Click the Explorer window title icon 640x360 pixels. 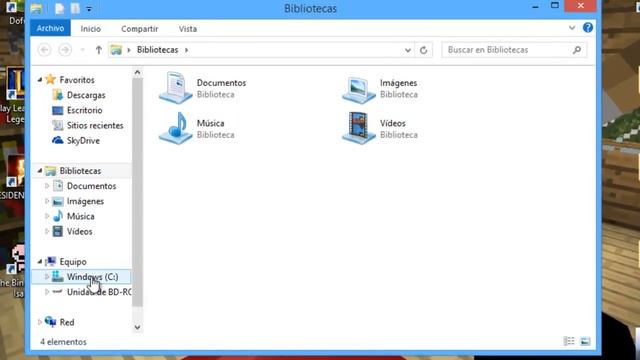(x=36, y=8)
